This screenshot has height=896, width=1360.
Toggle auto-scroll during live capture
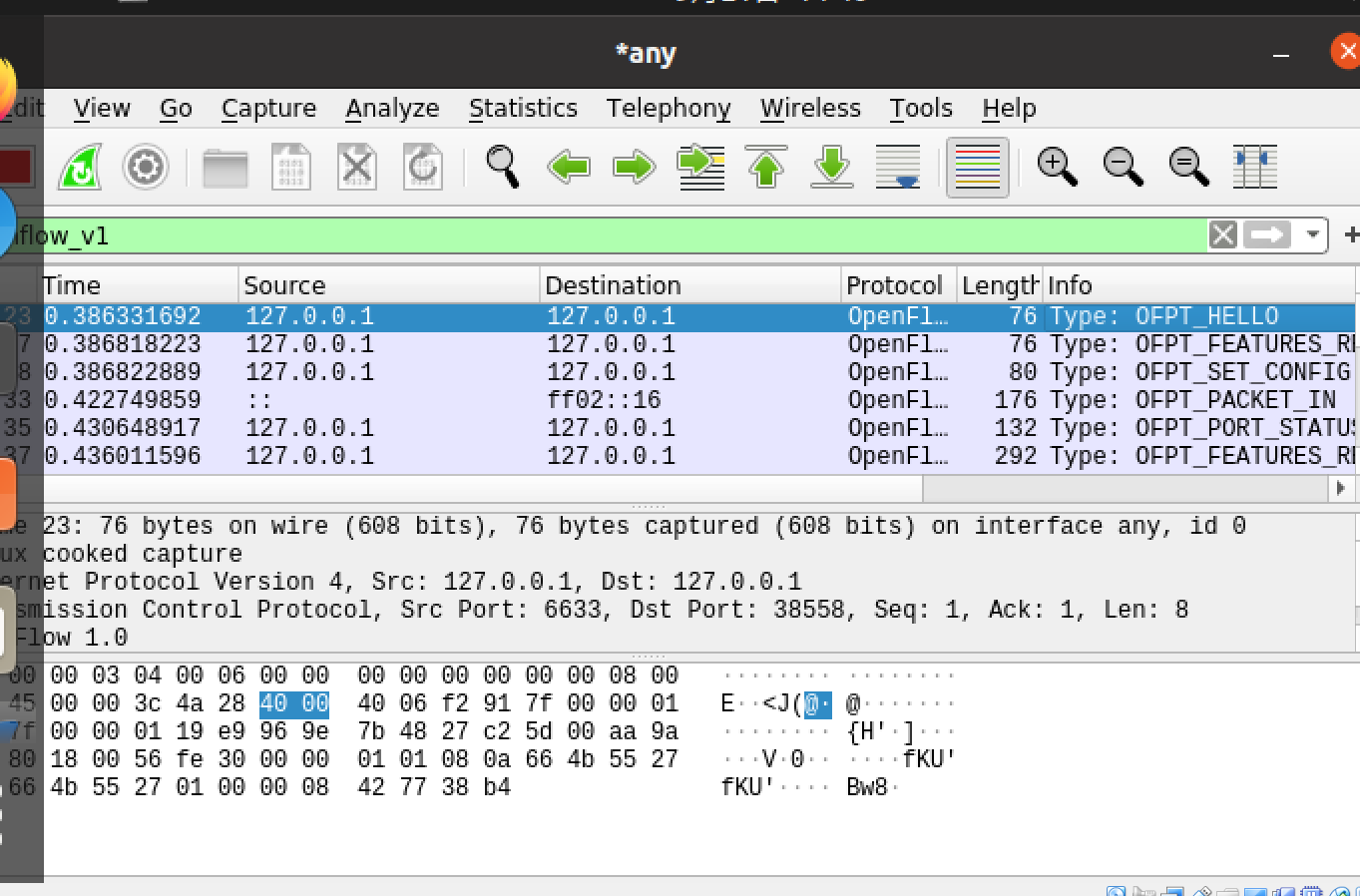click(x=898, y=167)
